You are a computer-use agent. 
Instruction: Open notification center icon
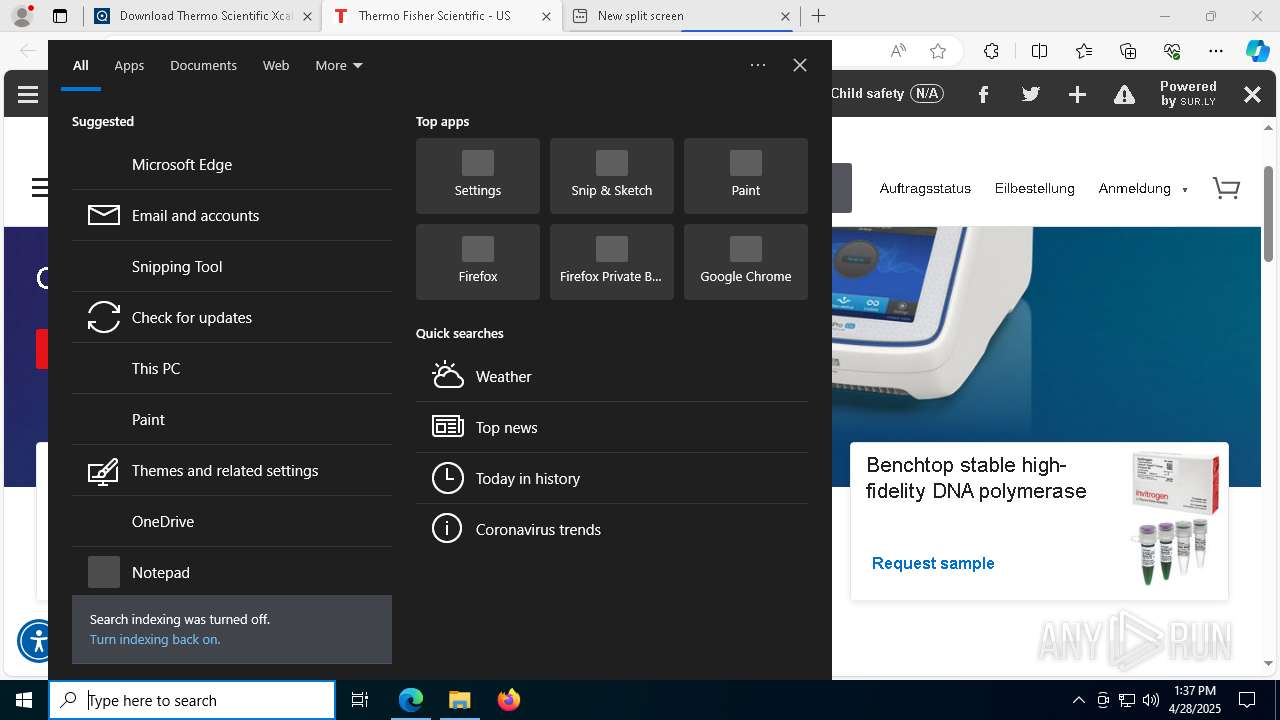[1247, 700]
